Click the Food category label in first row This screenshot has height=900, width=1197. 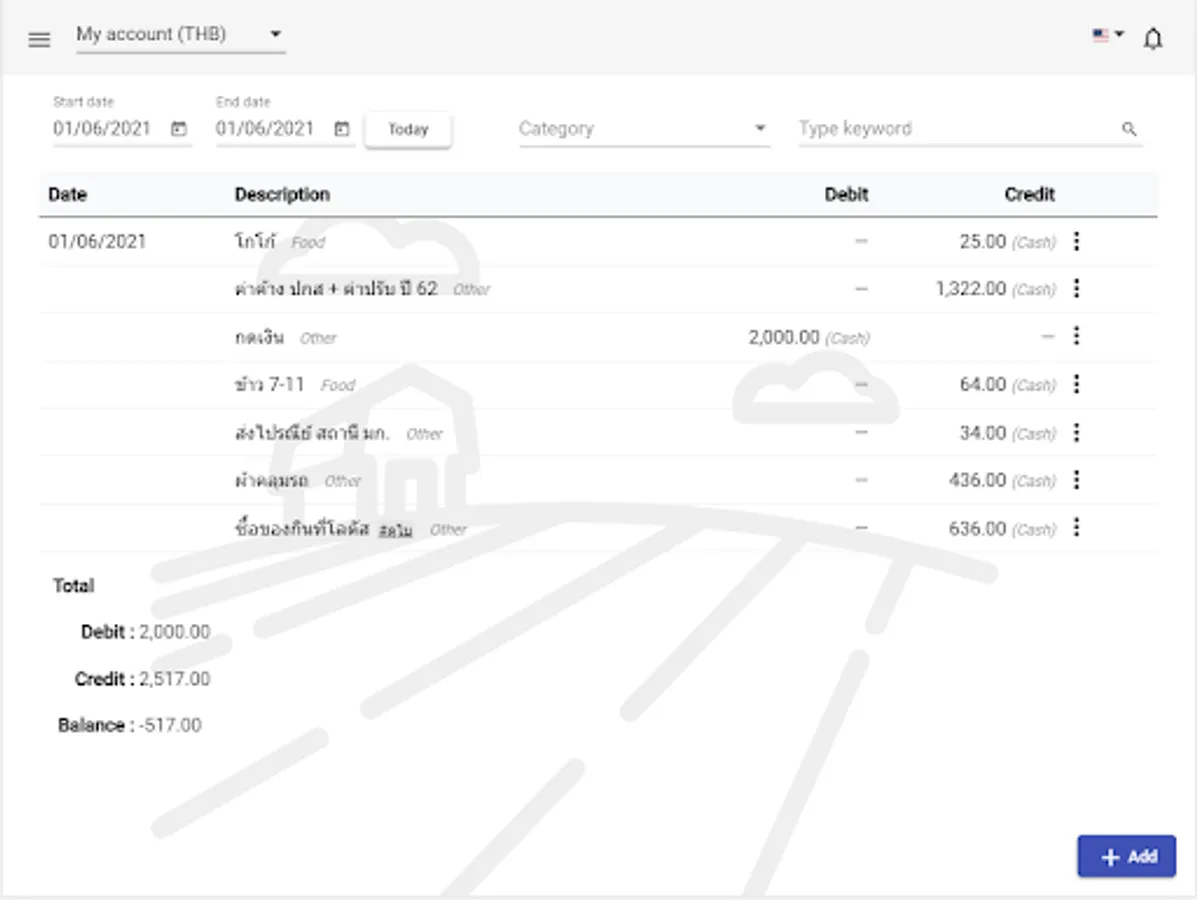308,243
